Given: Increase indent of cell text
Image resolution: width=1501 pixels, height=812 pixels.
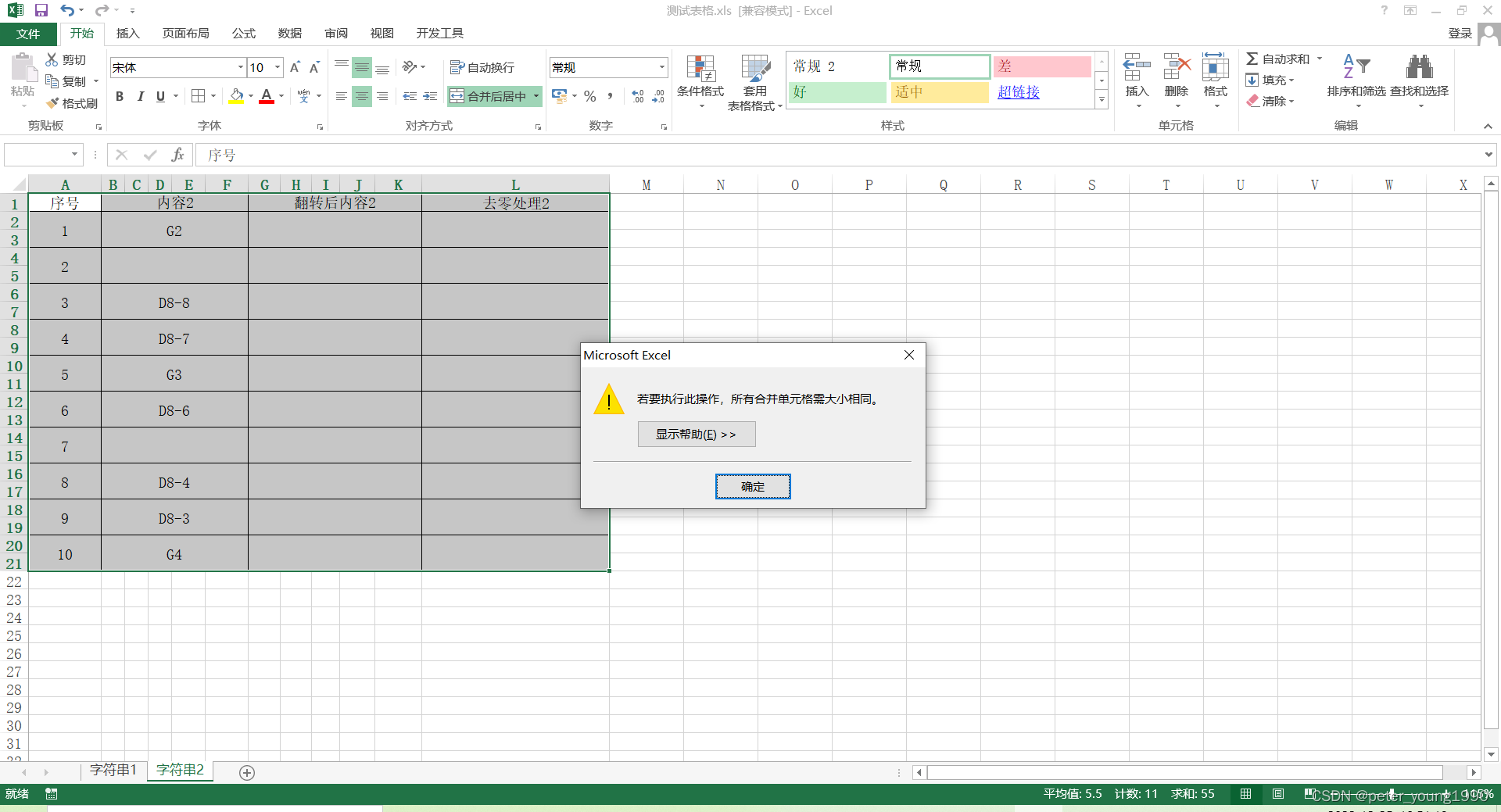Looking at the screenshot, I should pyautogui.click(x=430, y=96).
